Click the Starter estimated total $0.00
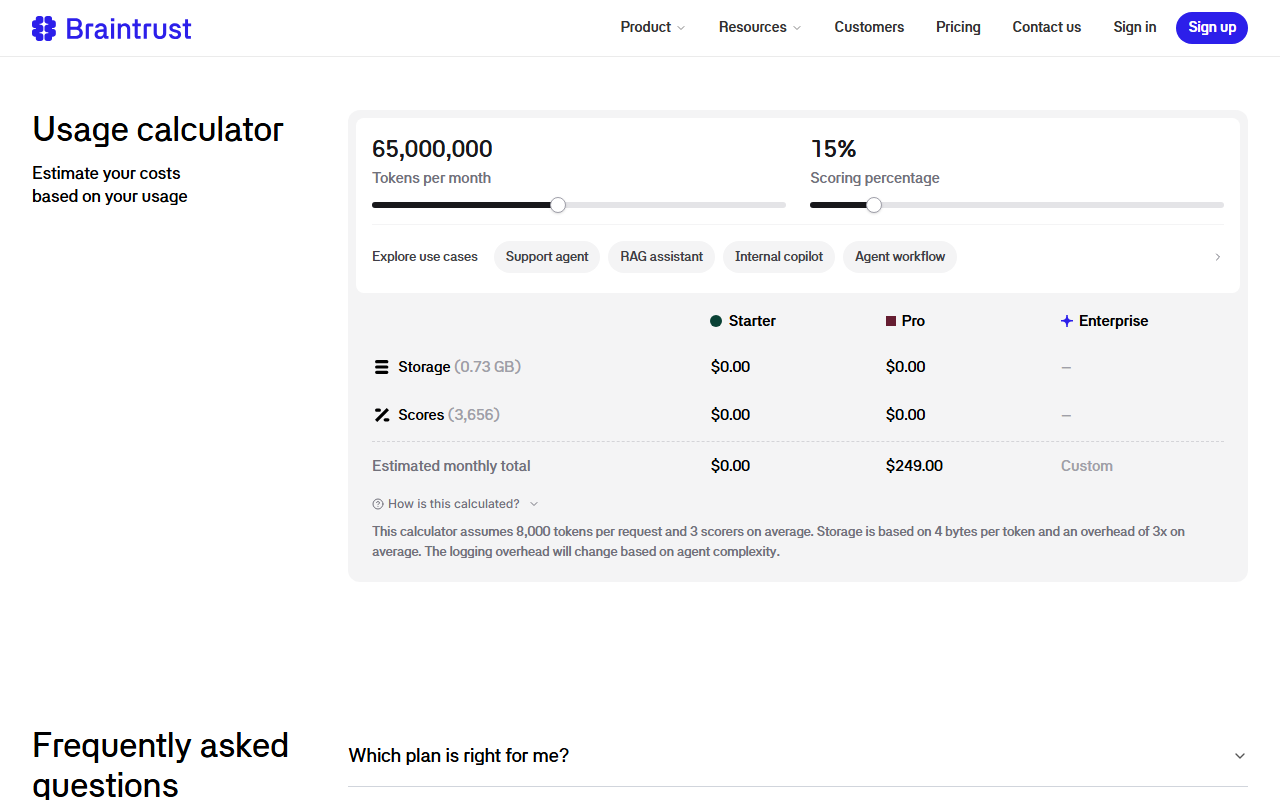1280x800 pixels. [x=730, y=466]
